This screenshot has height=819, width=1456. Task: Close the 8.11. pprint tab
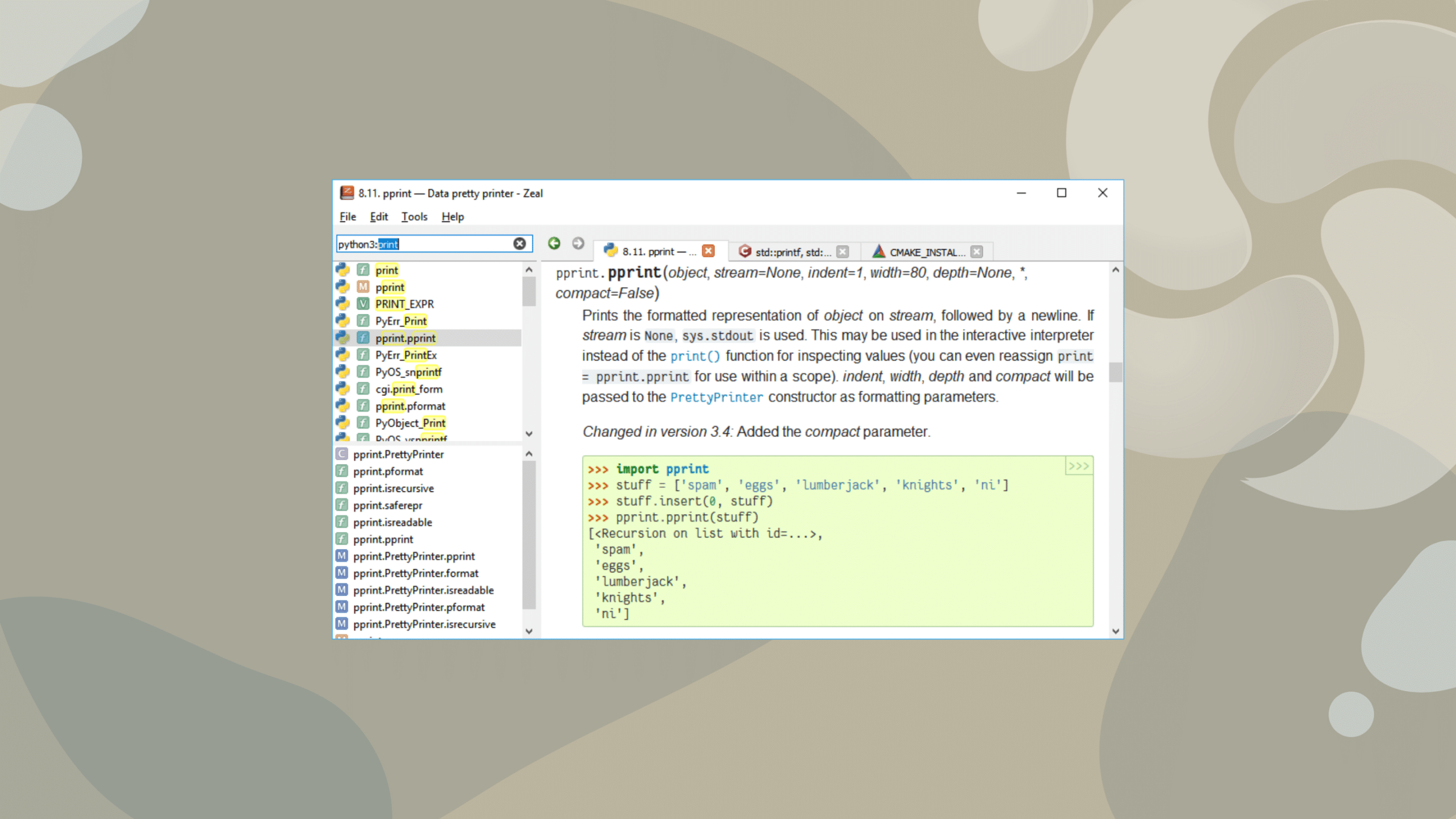tap(708, 251)
